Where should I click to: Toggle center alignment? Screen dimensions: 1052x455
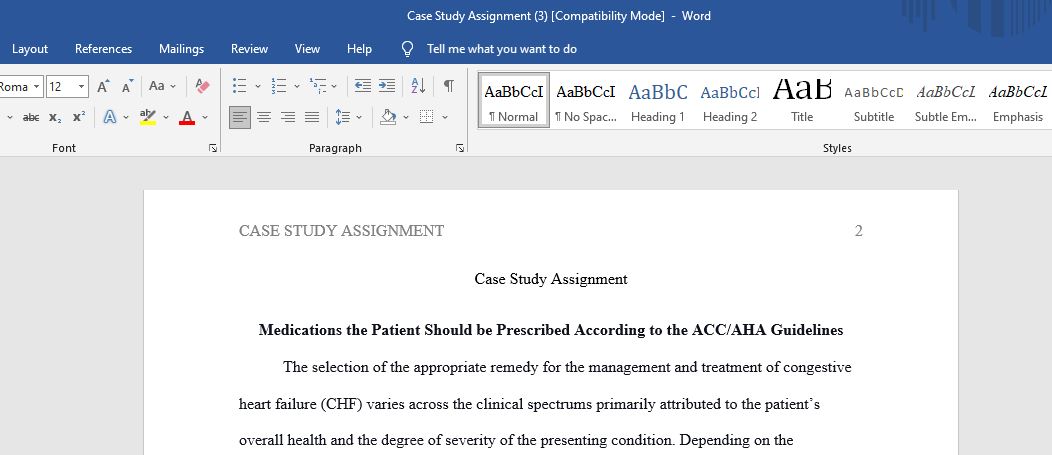(264, 117)
